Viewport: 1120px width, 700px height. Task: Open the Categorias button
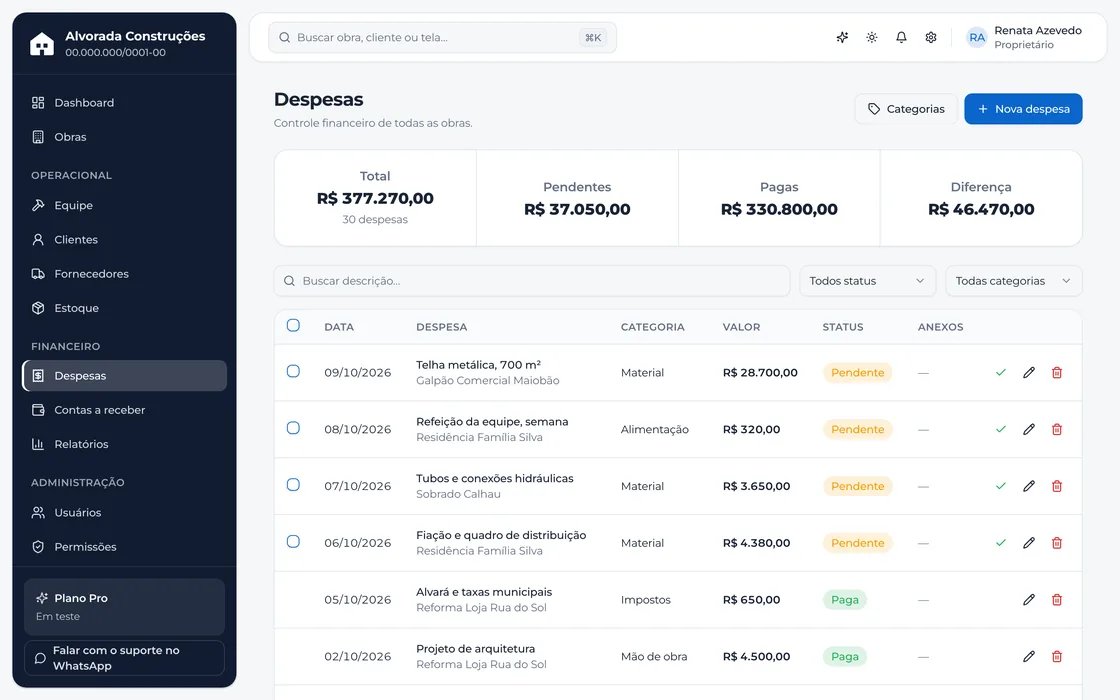click(906, 109)
